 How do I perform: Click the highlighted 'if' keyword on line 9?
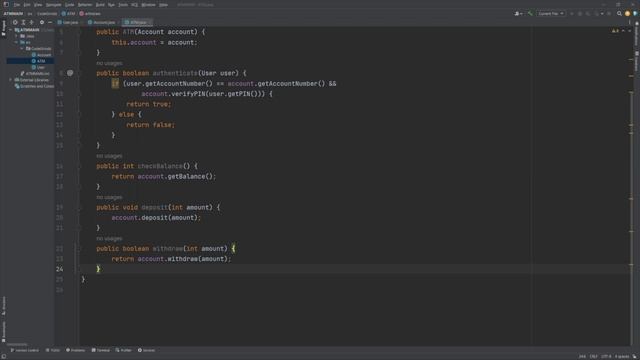(115, 84)
